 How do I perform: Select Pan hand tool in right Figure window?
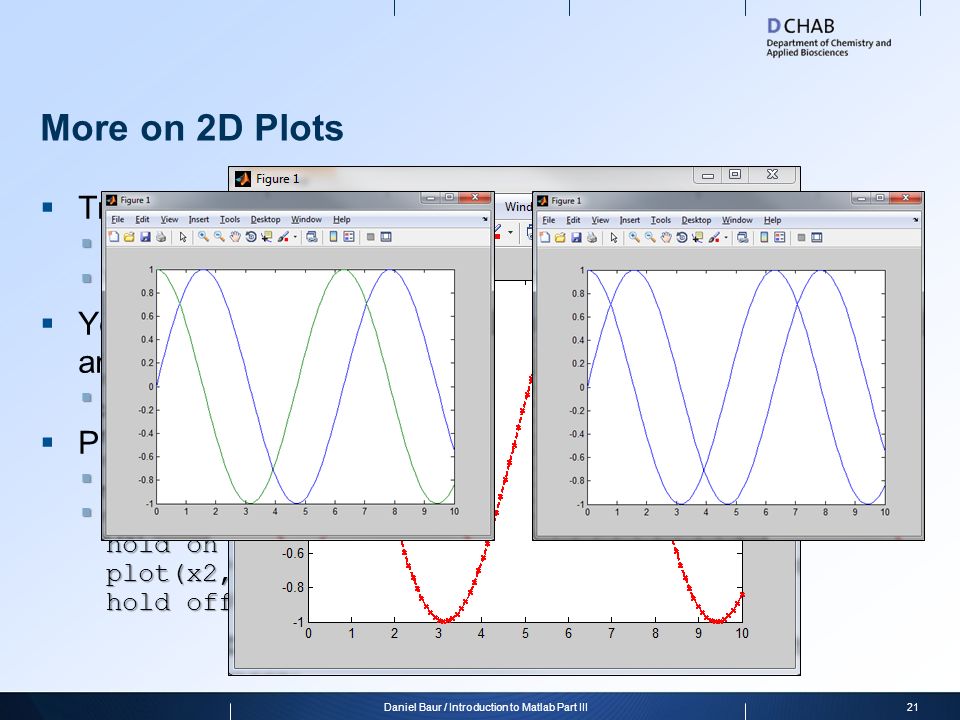pos(666,238)
